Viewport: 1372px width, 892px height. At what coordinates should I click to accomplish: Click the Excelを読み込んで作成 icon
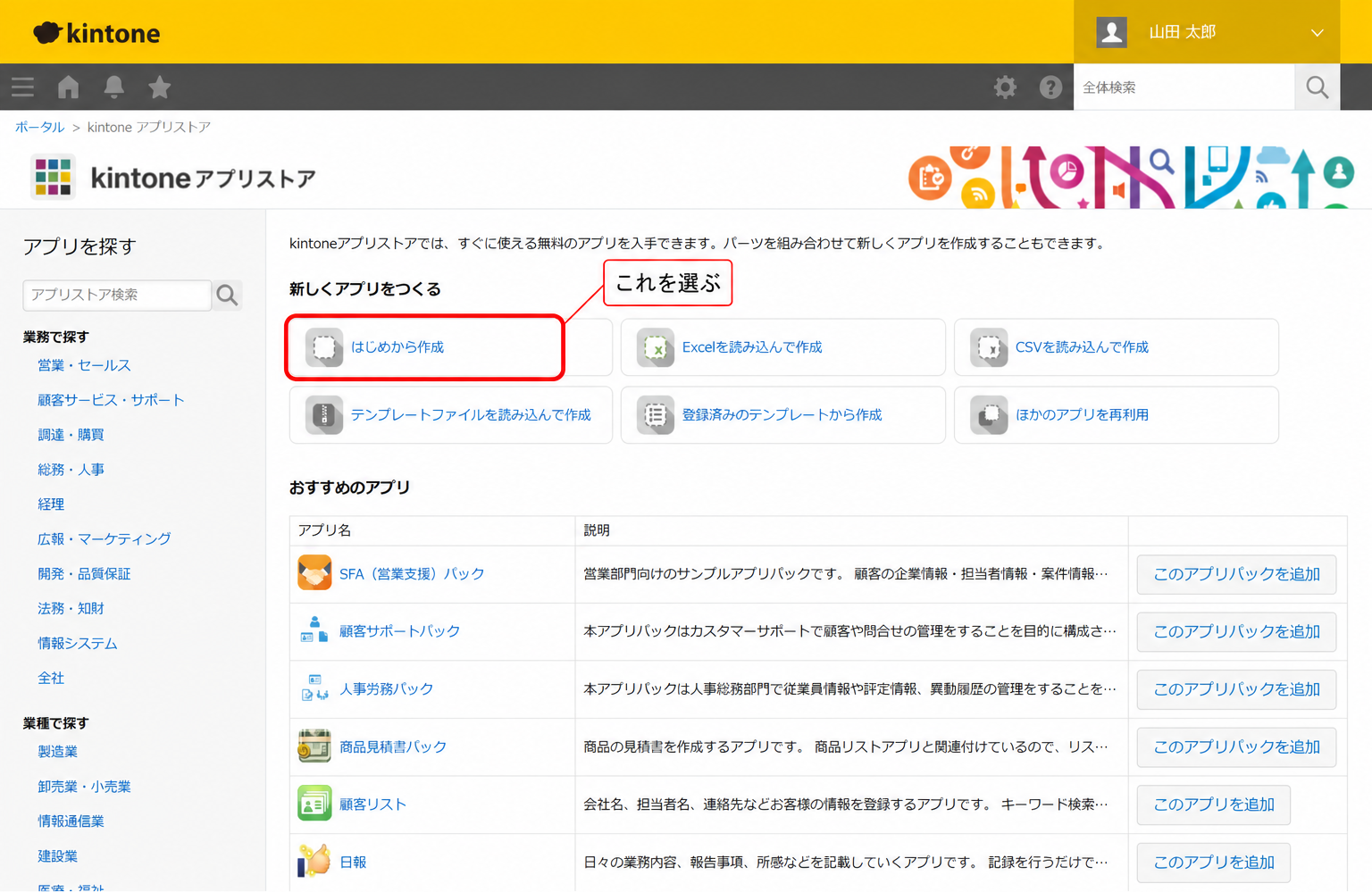pos(656,347)
